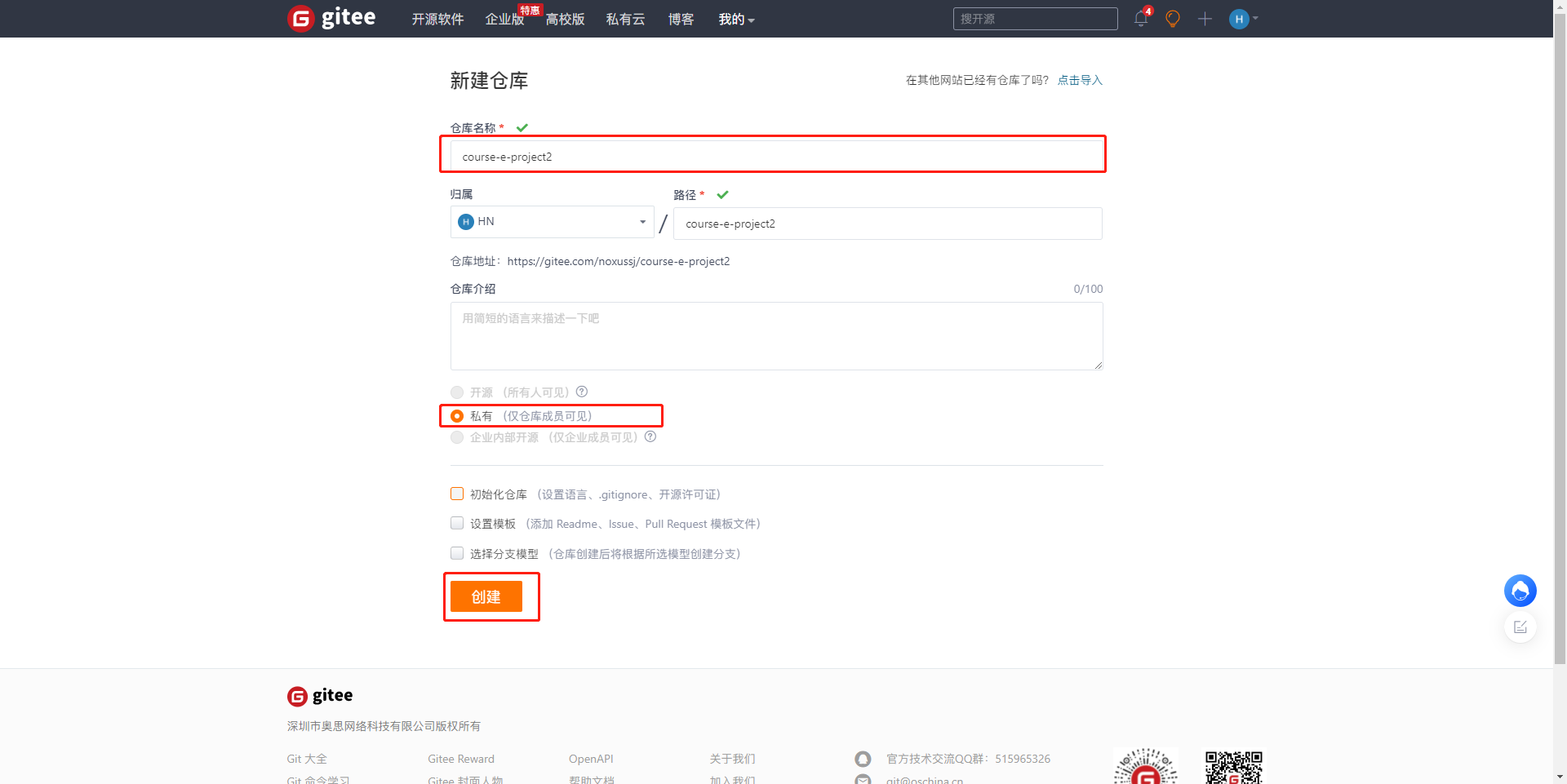Viewport: 1567px width, 784px height.
Task: Check the 选择分支模型 checkbox
Action: pos(457,553)
